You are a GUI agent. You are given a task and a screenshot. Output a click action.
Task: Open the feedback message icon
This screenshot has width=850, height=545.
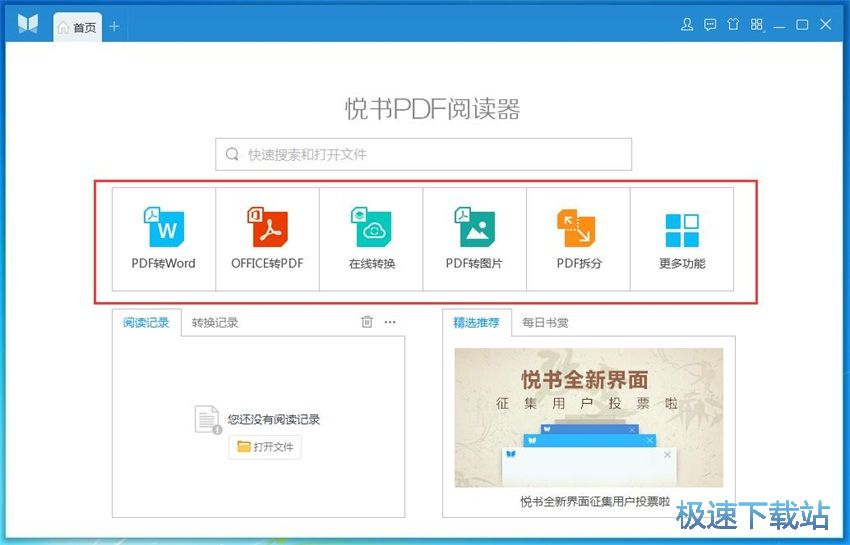(x=710, y=24)
